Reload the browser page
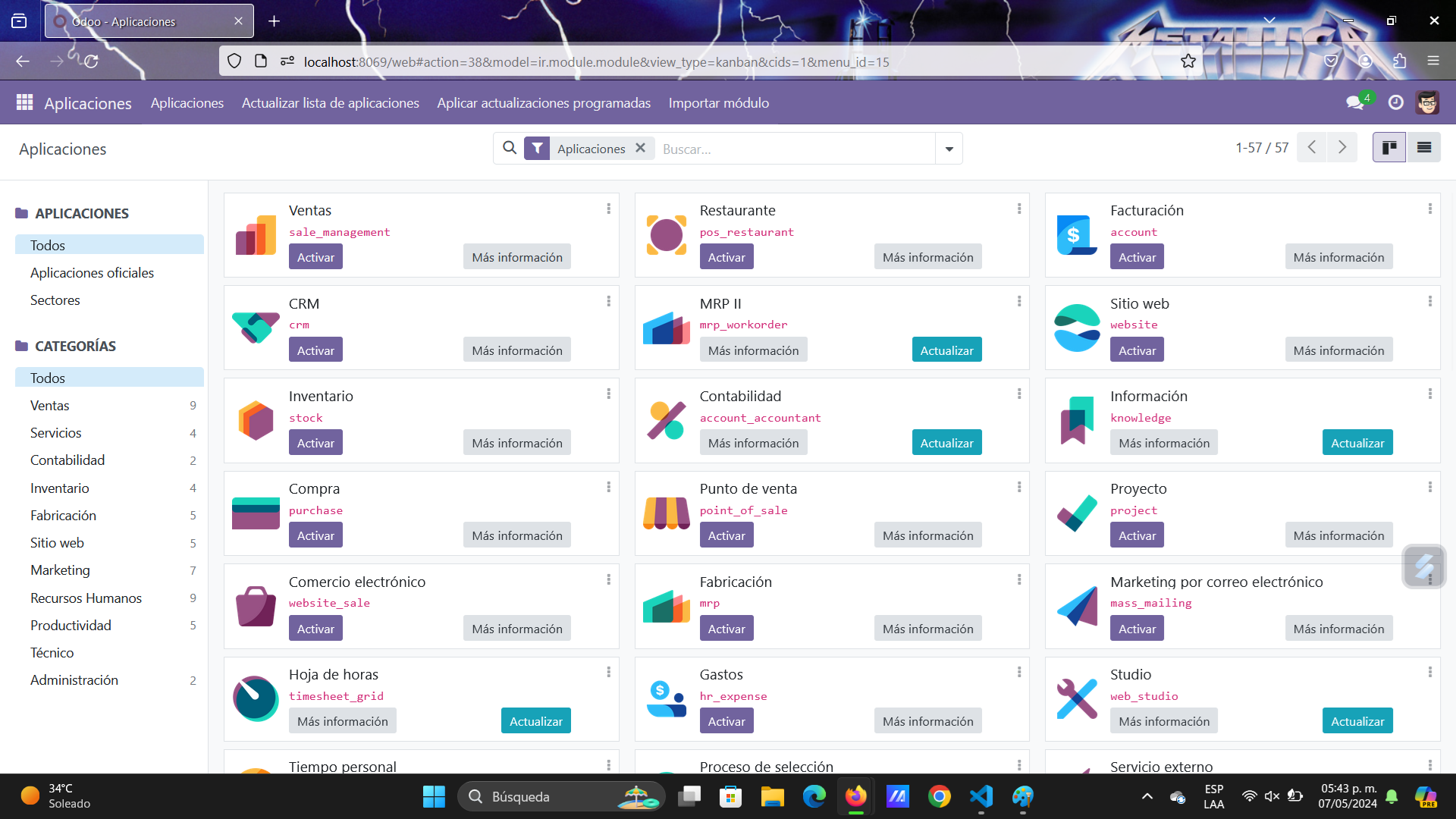Screen dimensions: 1456x819 [91, 61]
